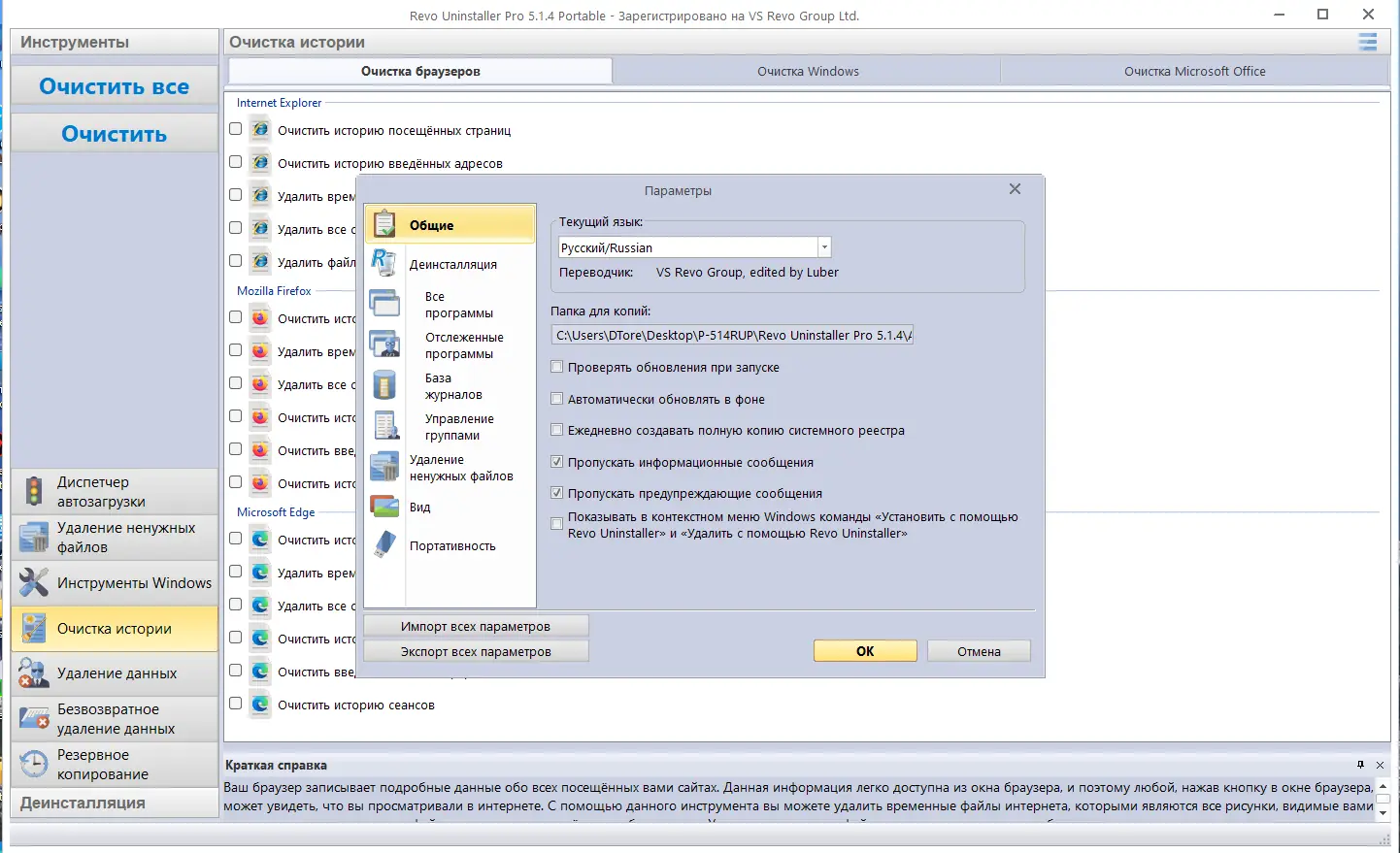Screen dimensions: 1400x853
Task: Open the База журналов database icon
Action: coord(384,385)
